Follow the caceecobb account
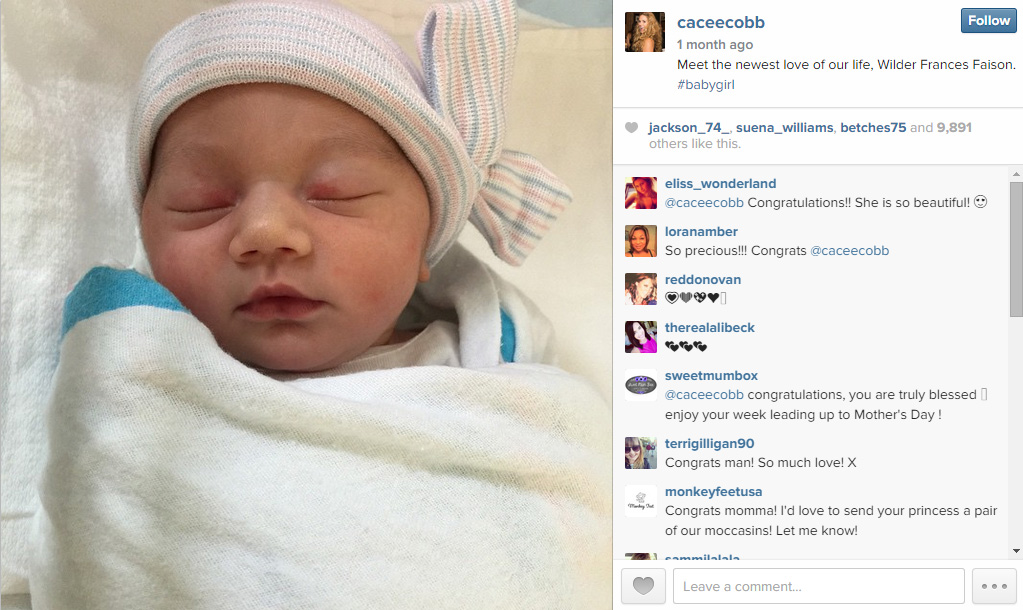Image resolution: width=1023 pixels, height=610 pixels. 988,21
